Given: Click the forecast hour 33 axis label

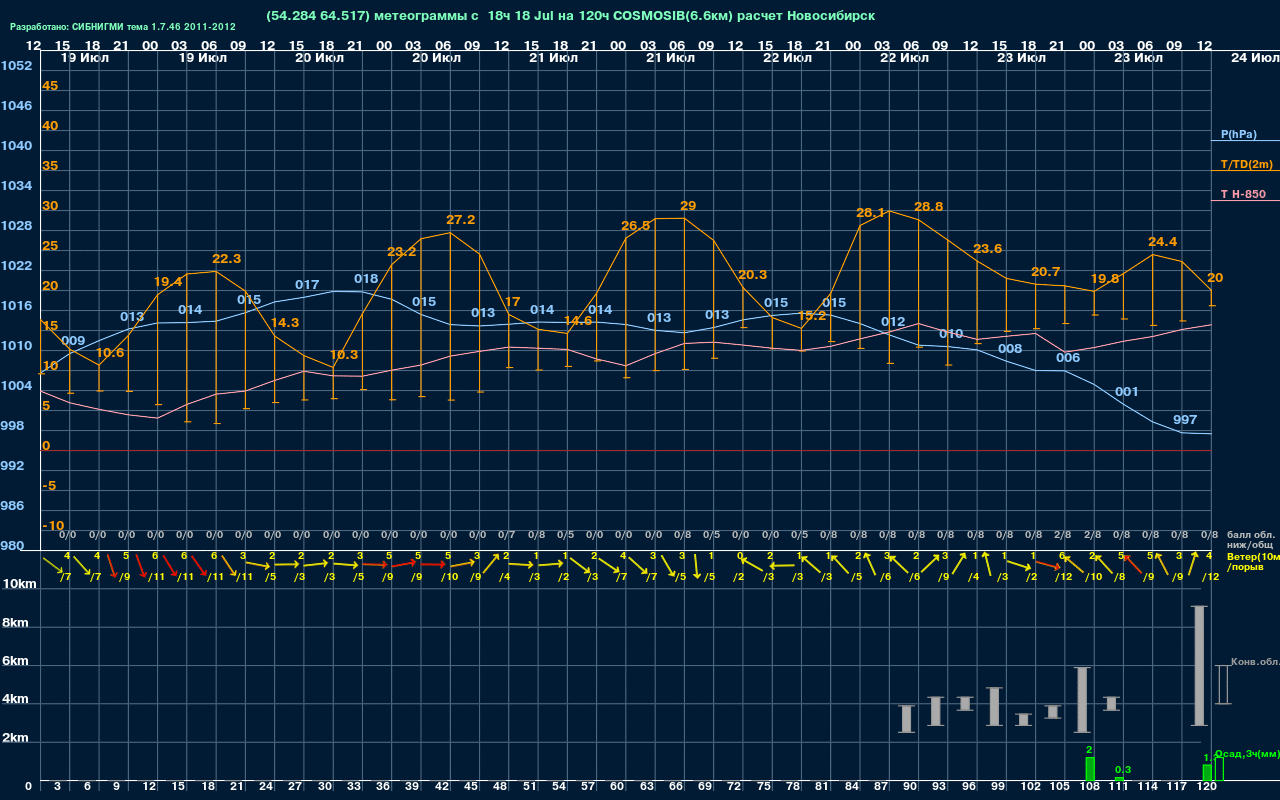Looking at the screenshot, I should 354,787.
